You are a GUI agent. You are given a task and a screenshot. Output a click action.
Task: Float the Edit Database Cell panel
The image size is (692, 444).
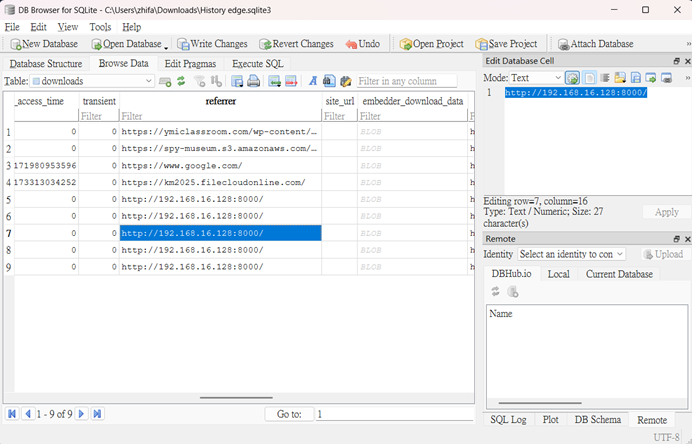[677, 61]
